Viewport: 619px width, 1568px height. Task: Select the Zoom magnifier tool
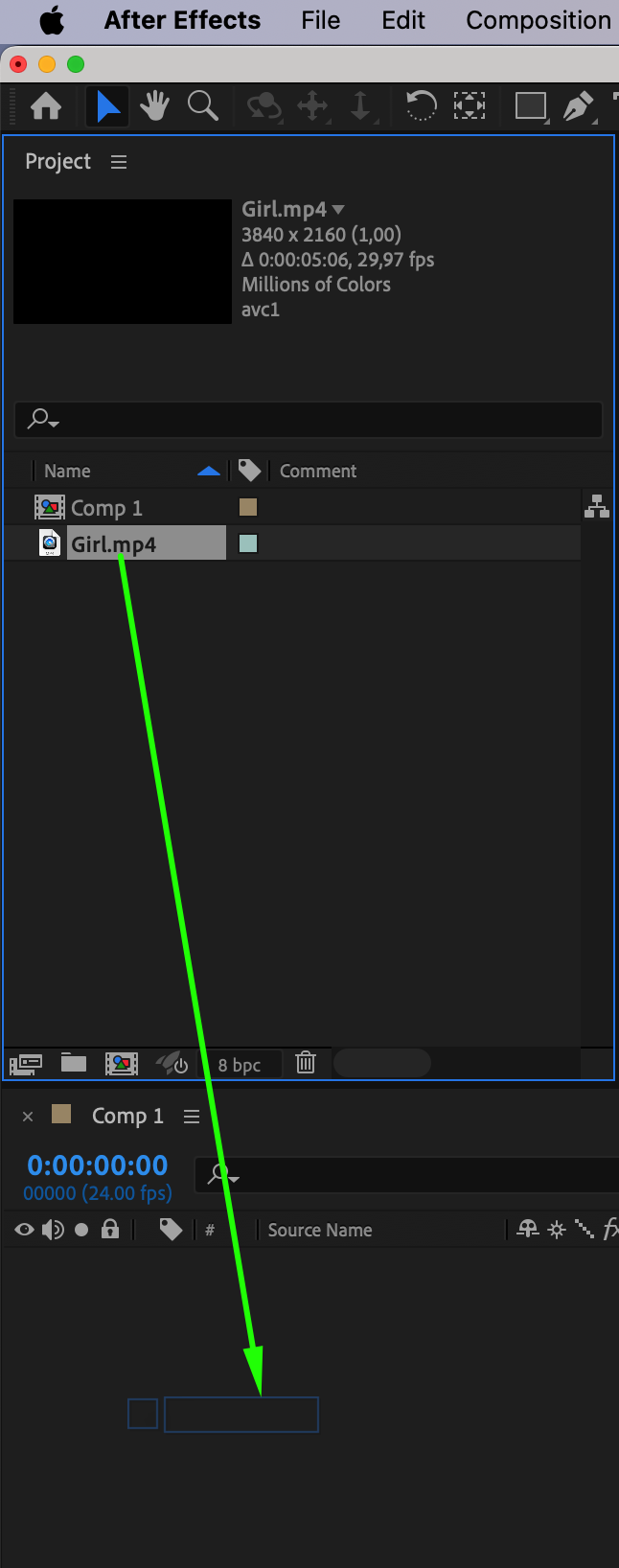[x=202, y=106]
